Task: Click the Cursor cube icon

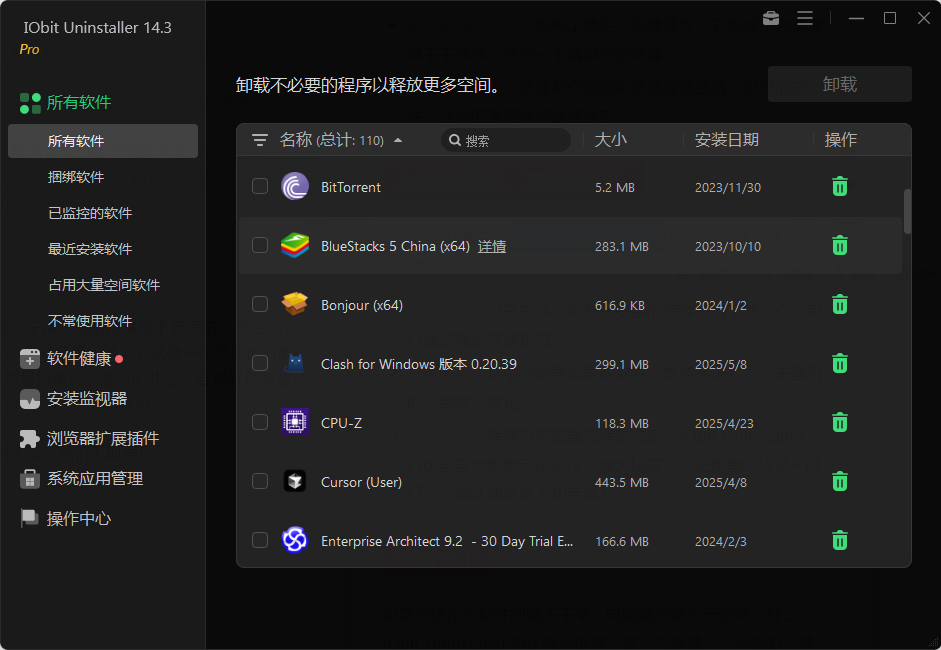Action: coord(295,481)
